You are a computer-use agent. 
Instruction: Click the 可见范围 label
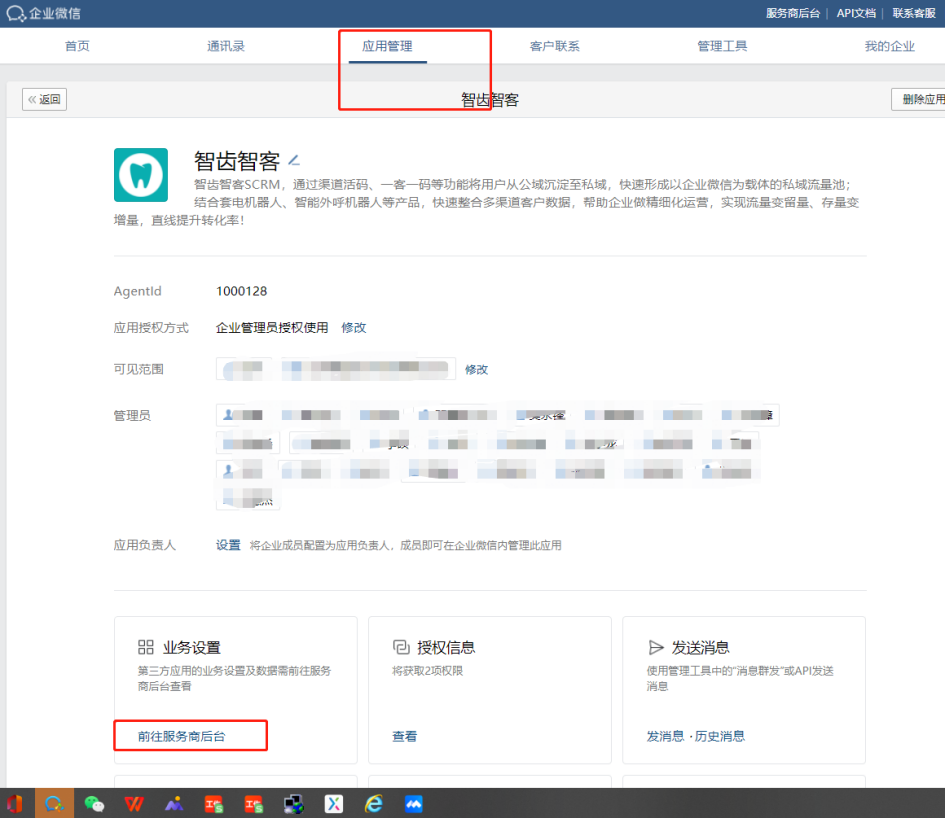(139, 369)
